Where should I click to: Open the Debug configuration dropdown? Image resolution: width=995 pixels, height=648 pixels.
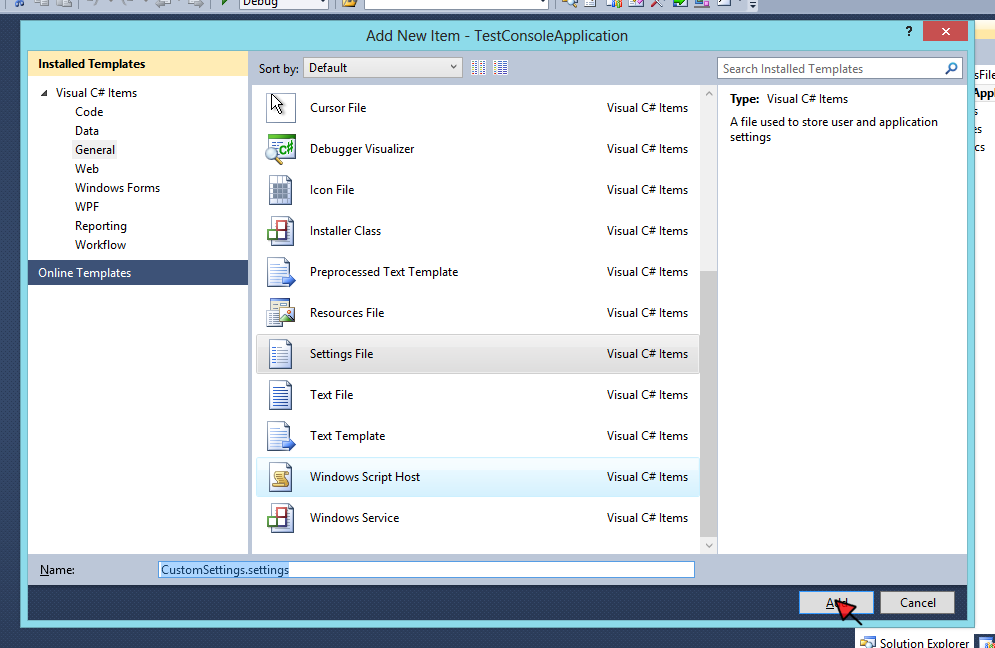pos(282,4)
